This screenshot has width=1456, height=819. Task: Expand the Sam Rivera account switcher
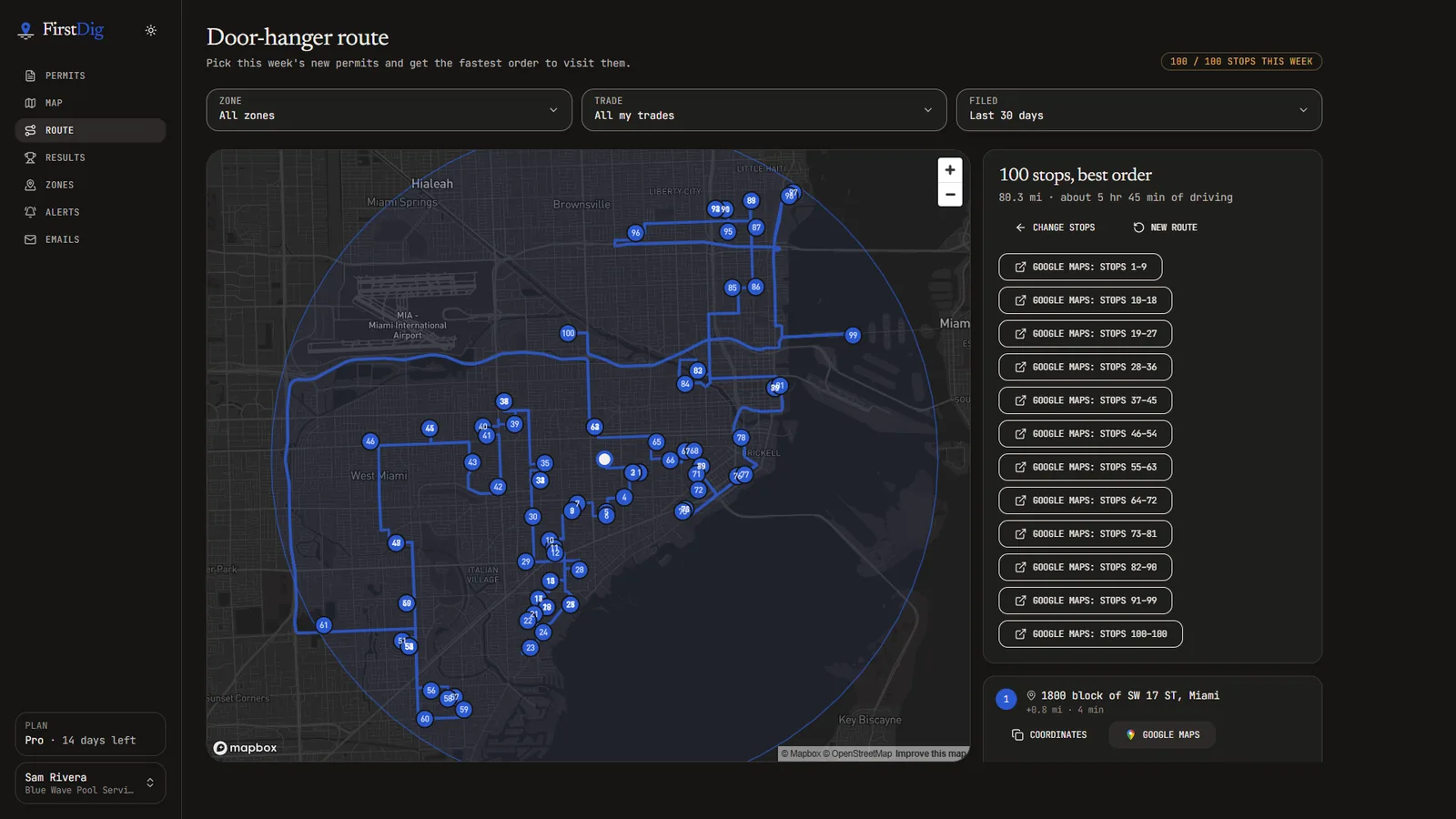90,784
